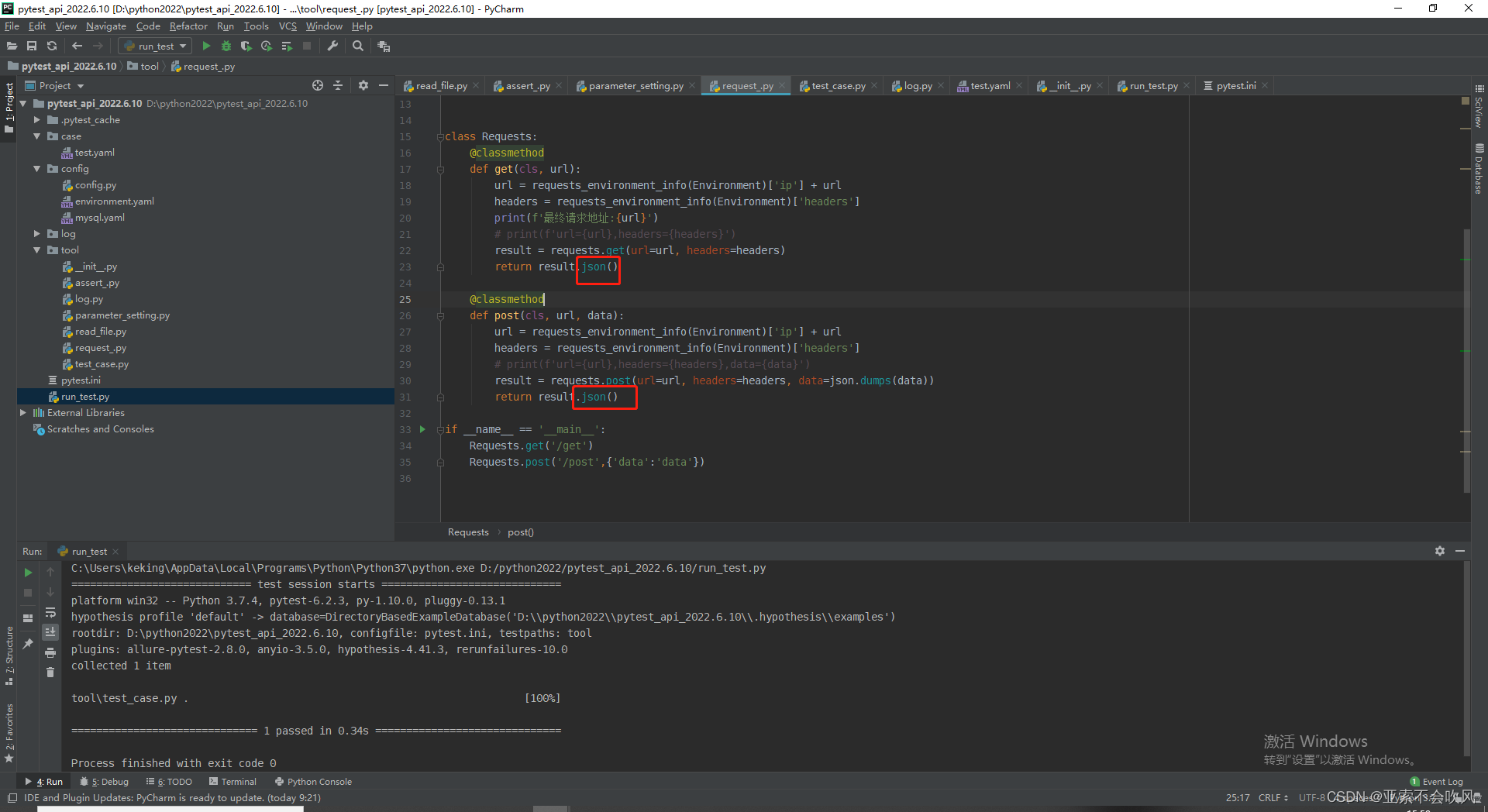Close the run_test tab in Run panel
The width and height of the screenshot is (1488, 812).
tap(115, 552)
